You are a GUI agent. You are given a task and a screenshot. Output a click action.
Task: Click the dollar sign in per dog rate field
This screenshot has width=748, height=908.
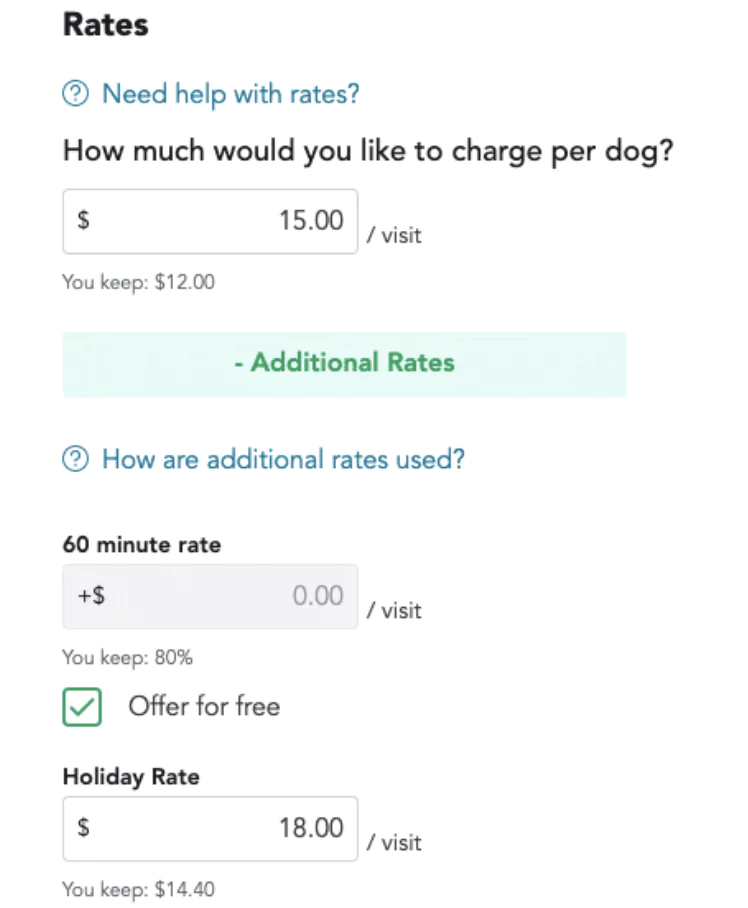click(83, 220)
